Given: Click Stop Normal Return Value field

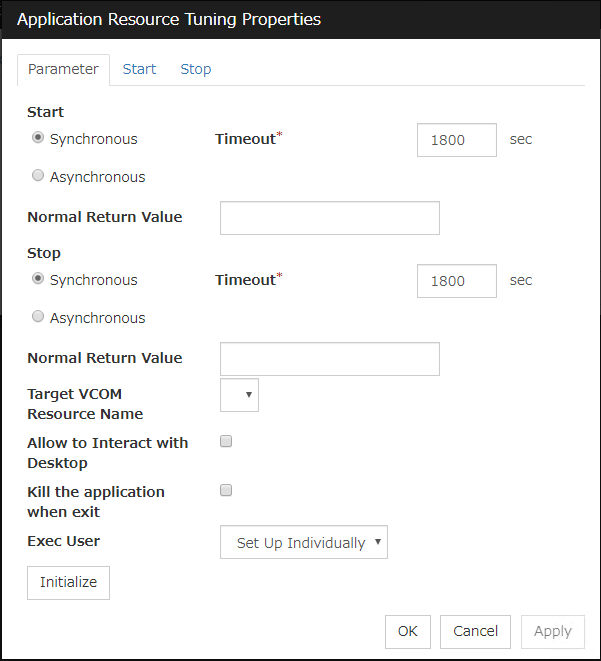Looking at the screenshot, I should pyautogui.click(x=329, y=358).
